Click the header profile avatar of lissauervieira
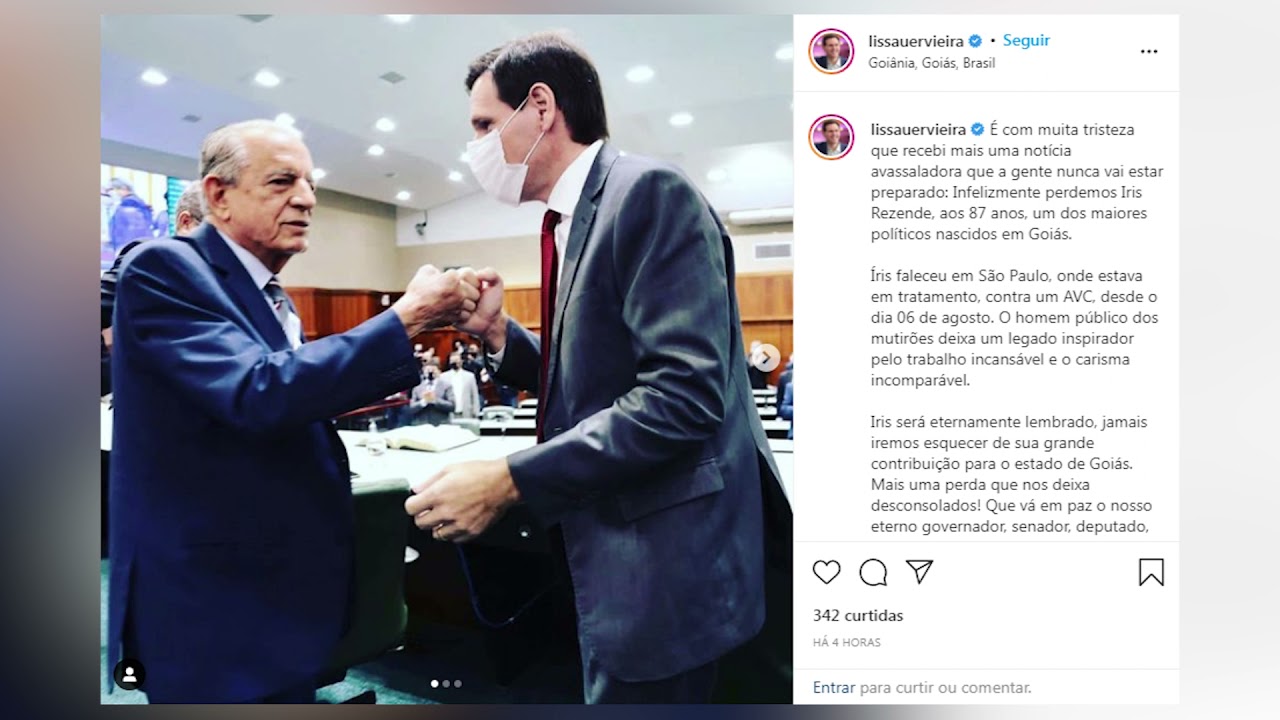The width and height of the screenshot is (1280, 720). point(831,51)
